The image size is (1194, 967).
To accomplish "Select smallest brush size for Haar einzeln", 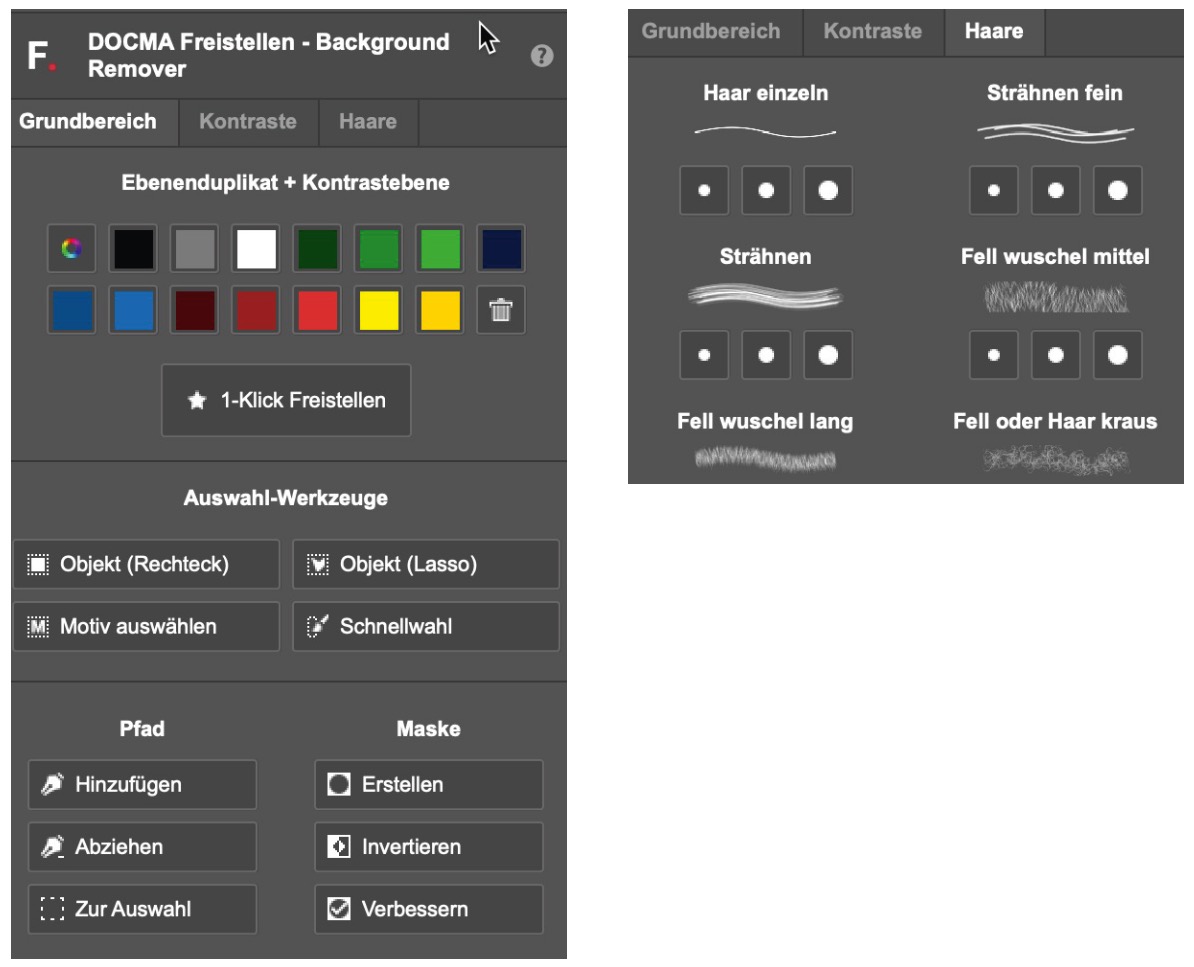I will coord(704,190).
